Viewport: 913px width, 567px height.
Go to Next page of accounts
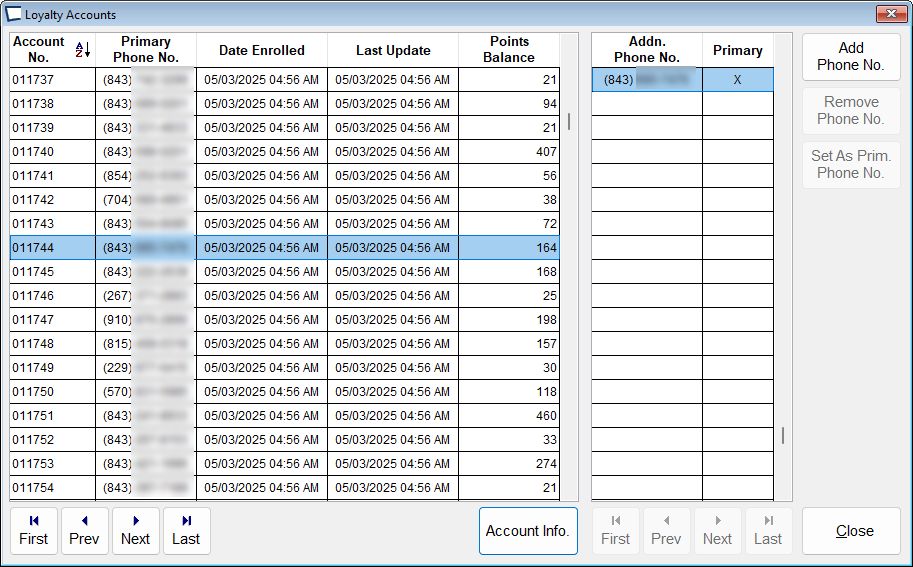pos(135,530)
